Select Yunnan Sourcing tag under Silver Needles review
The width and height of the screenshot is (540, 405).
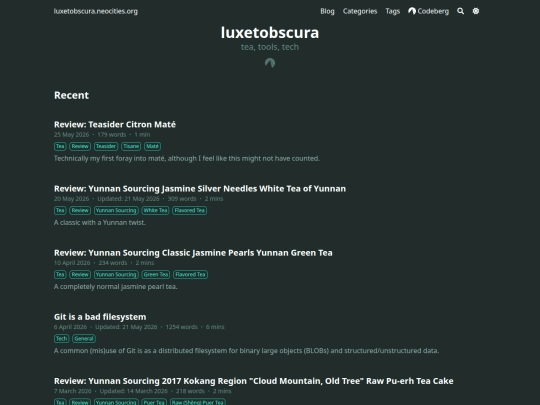point(116,210)
